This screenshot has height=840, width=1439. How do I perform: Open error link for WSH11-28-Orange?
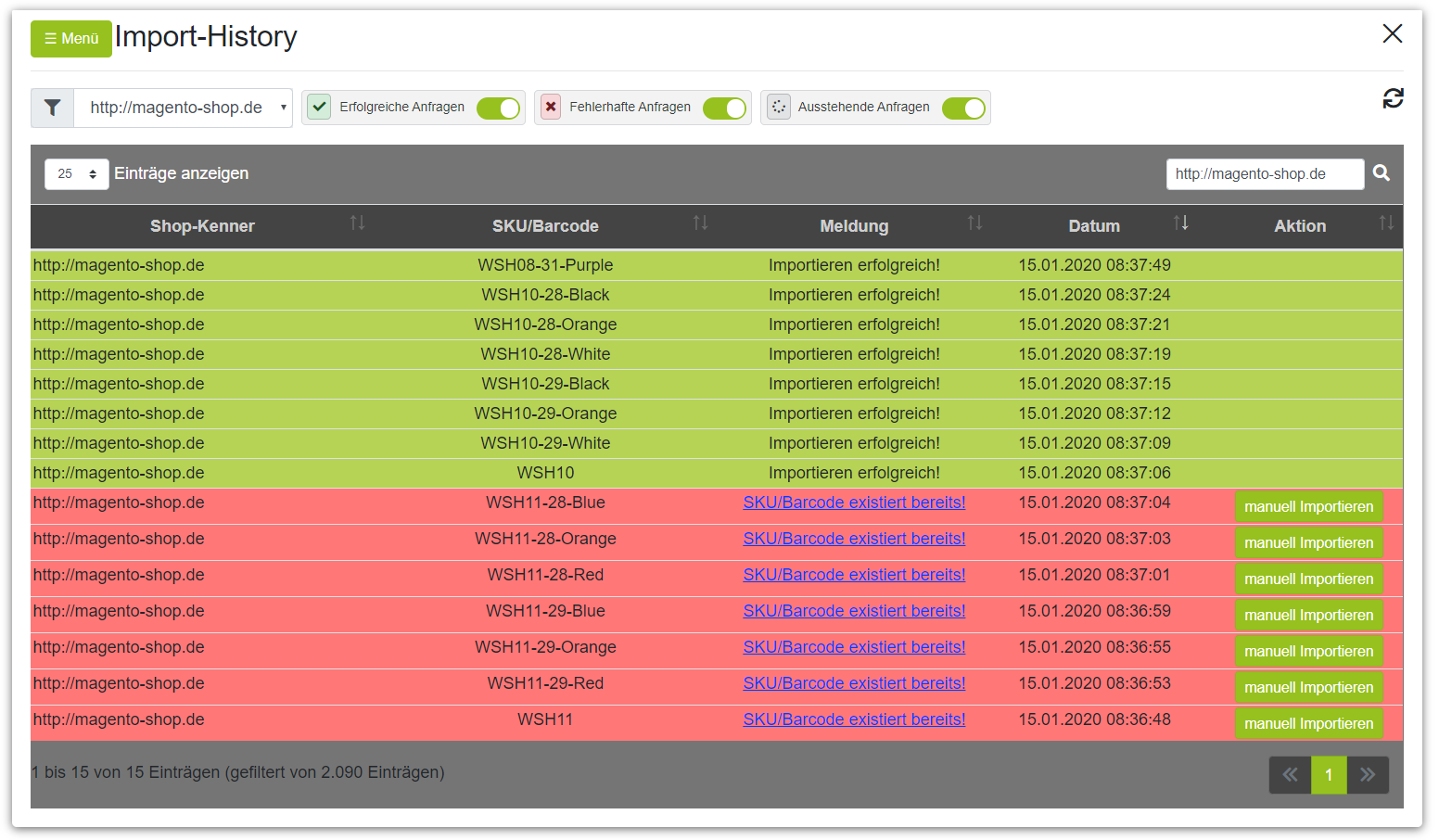click(x=854, y=539)
